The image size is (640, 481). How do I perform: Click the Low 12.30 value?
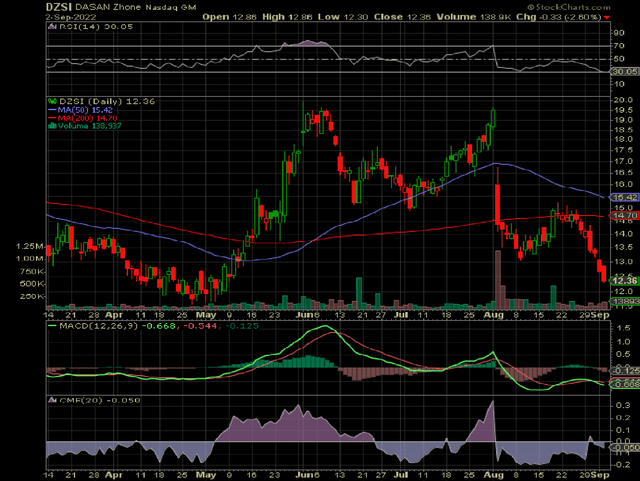click(343, 17)
